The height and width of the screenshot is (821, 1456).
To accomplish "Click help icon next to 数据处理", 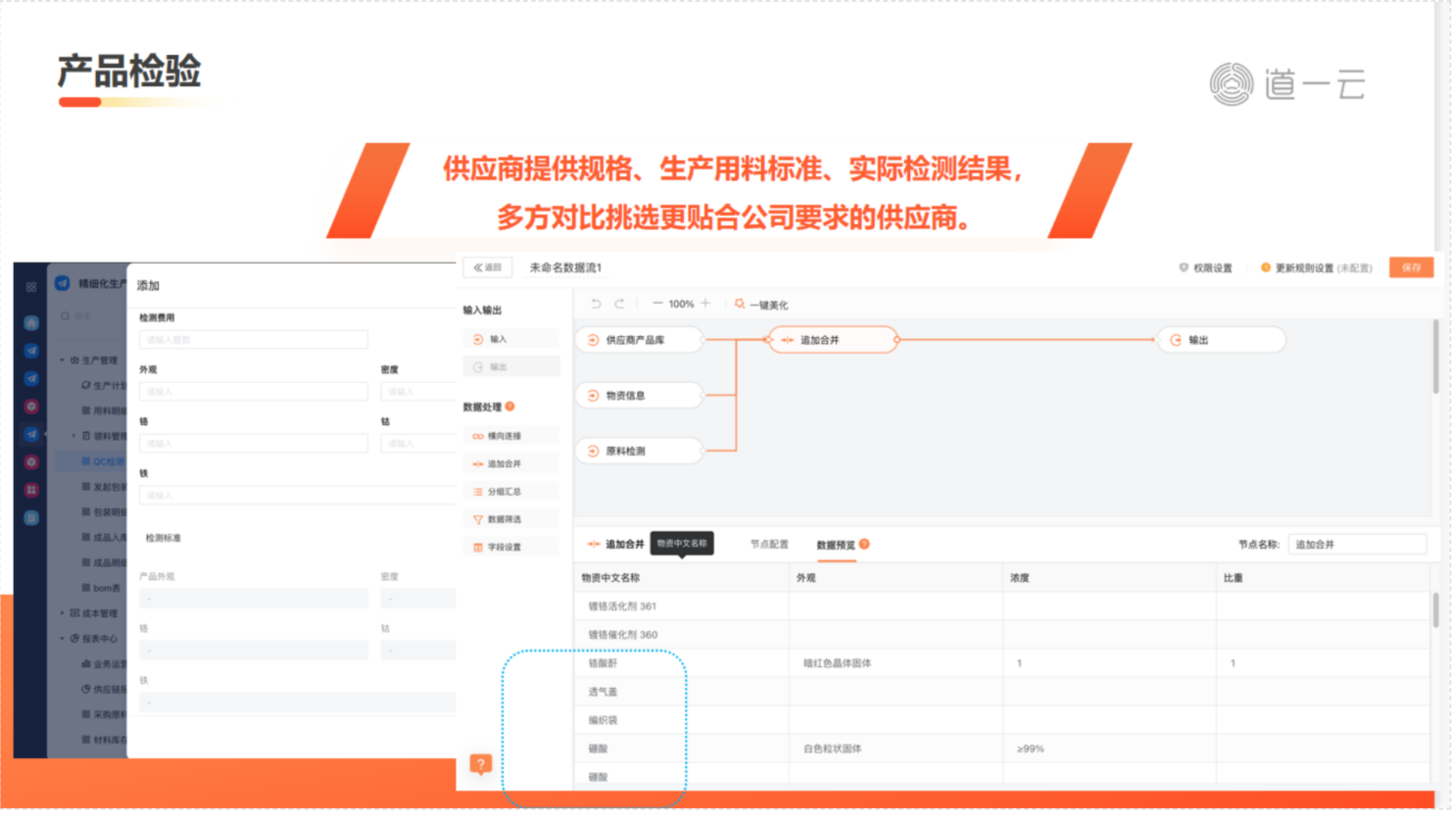I will pyautogui.click(x=510, y=407).
